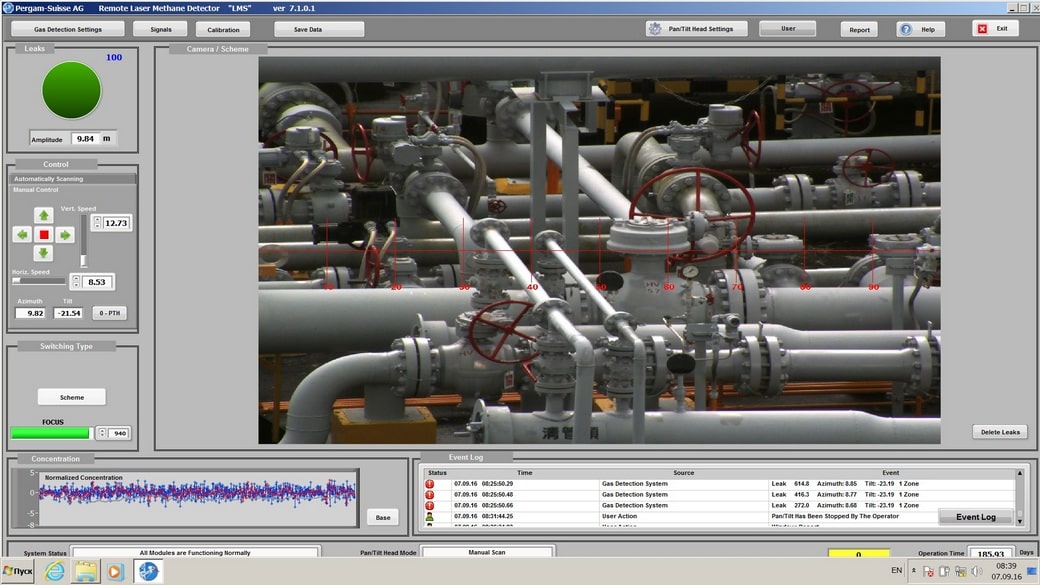The height and width of the screenshot is (585, 1040).
Task: Adjust the Vert. Speed vertical slider
Action: pyautogui.click(x=84, y=242)
